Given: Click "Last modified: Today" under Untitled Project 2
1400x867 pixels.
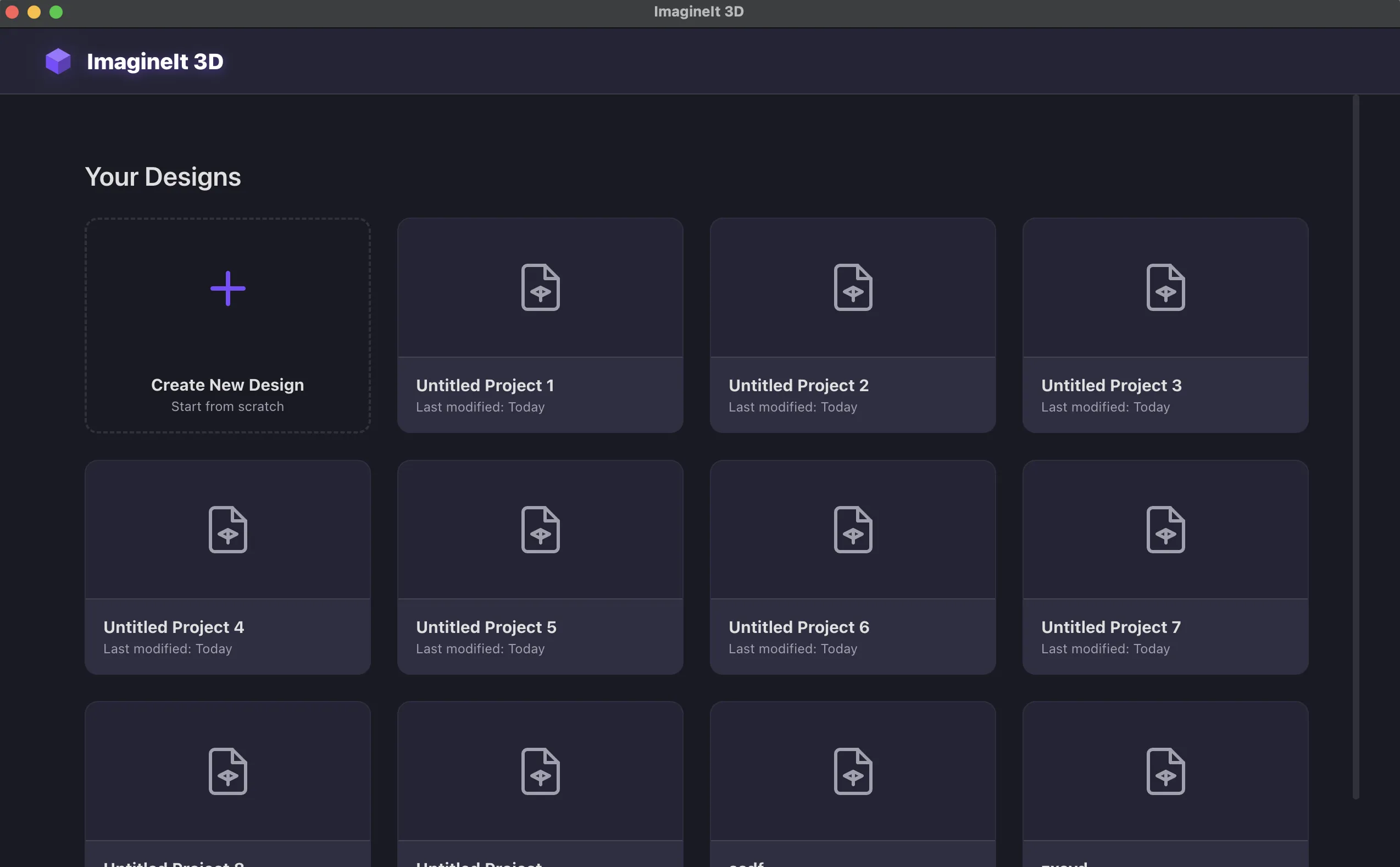Looking at the screenshot, I should pyautogui.click(x=793, y=407).
